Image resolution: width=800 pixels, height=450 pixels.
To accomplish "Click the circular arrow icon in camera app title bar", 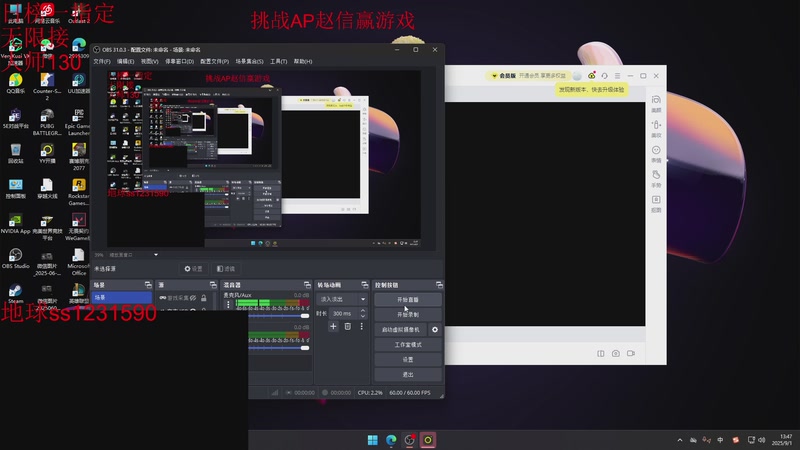I will point(605,76).
